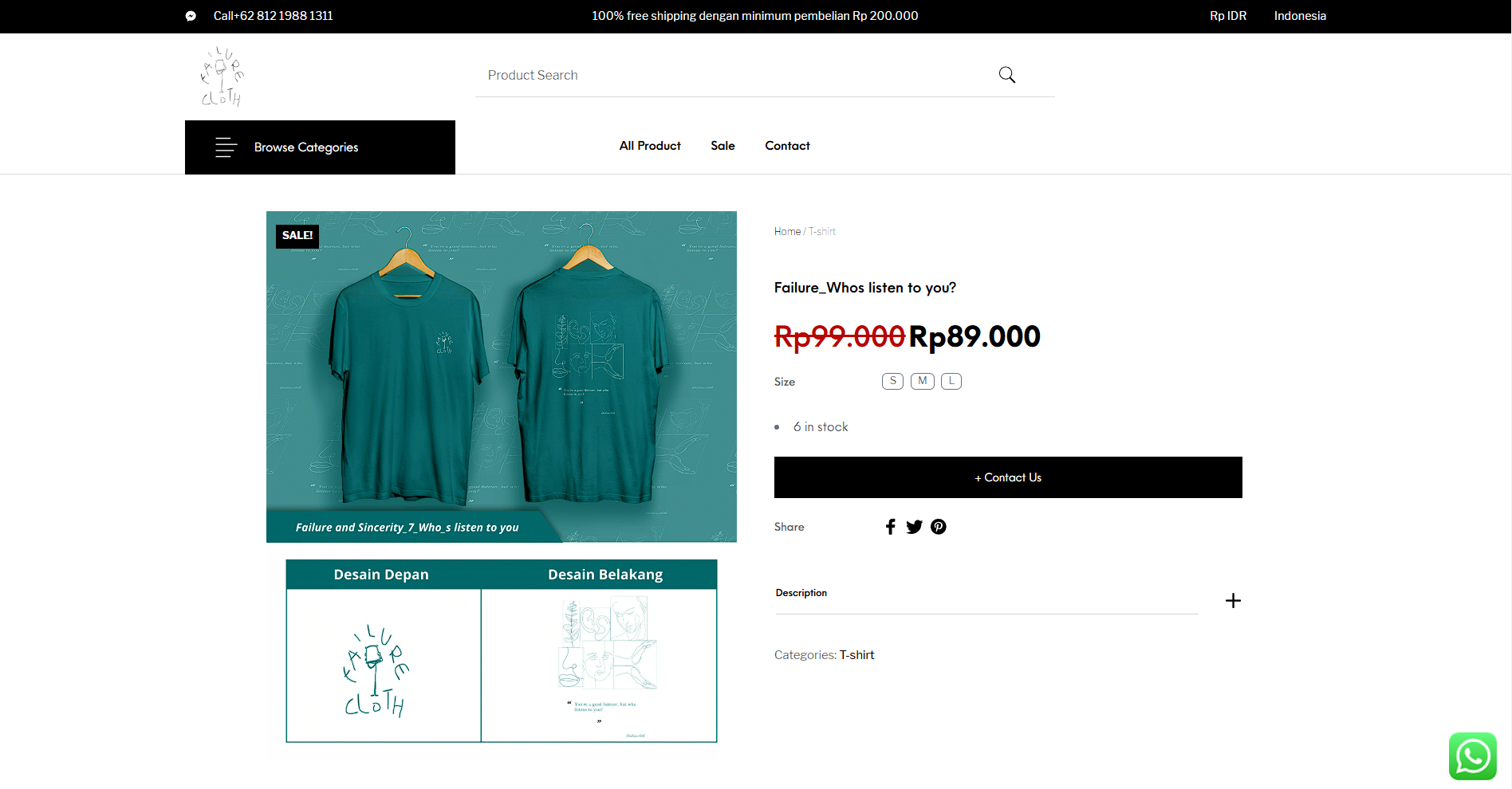
Task: Click the messenger icon beside phone number
Action: 191,16
